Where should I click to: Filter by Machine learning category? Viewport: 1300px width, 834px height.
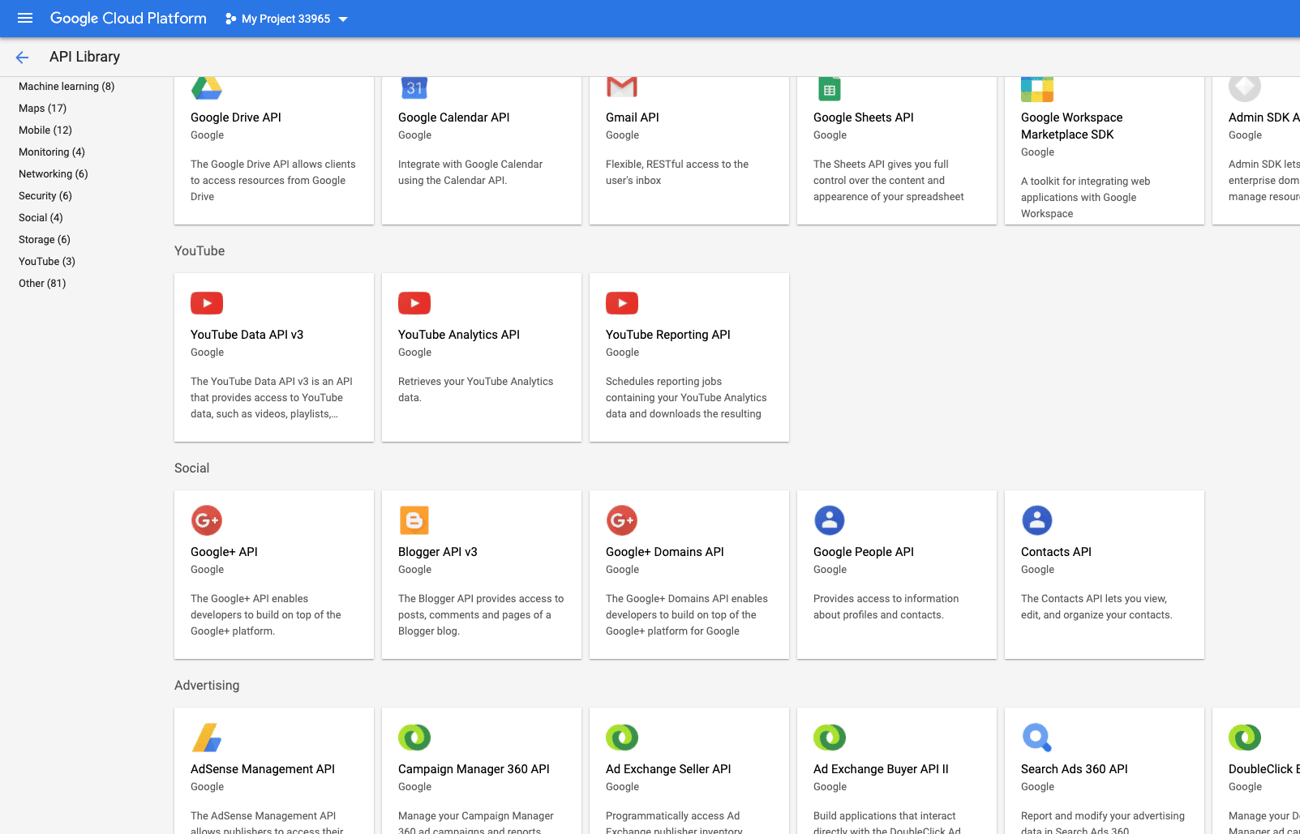click(x=66, y=86)
